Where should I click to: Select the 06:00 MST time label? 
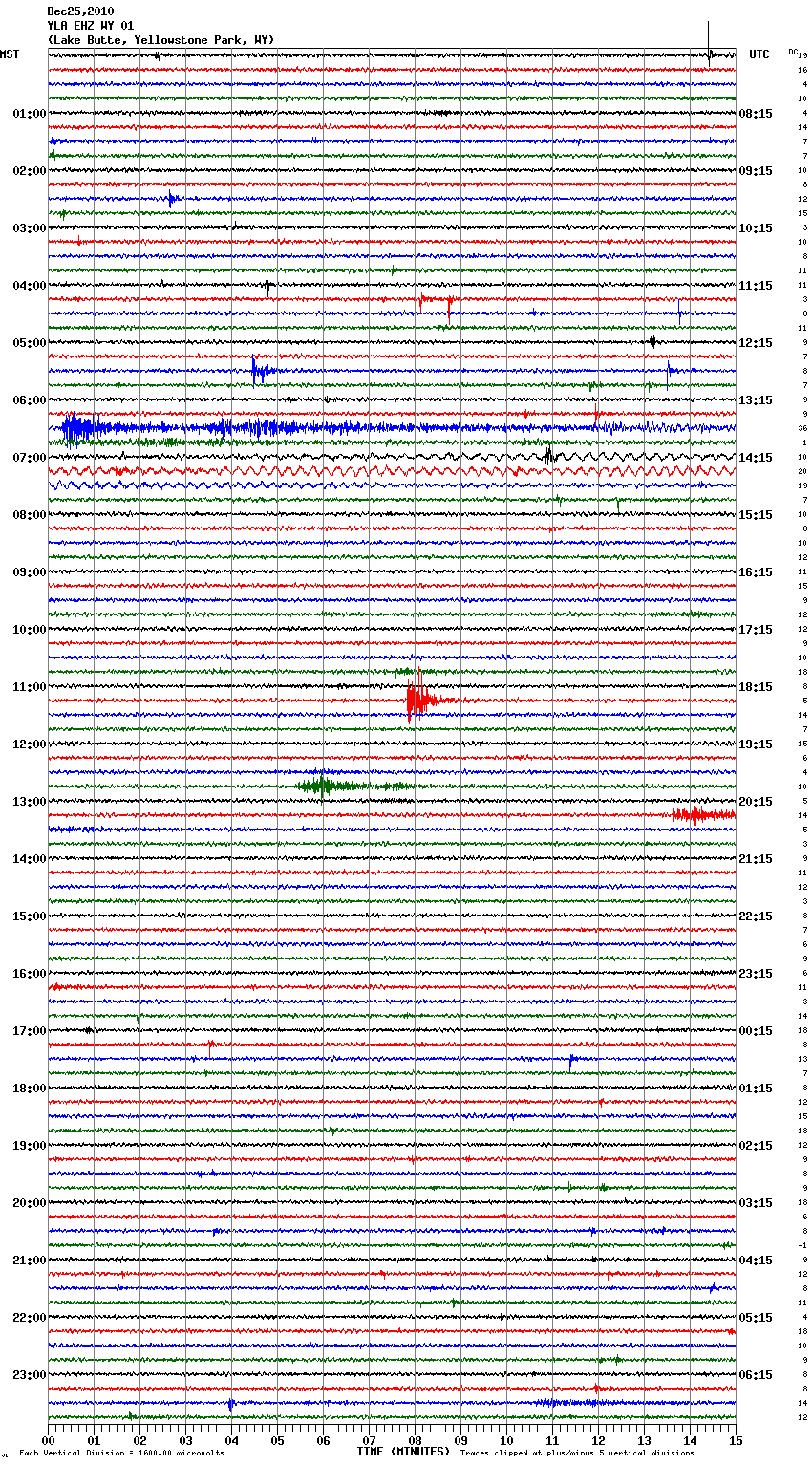click(x=30, y=400)
